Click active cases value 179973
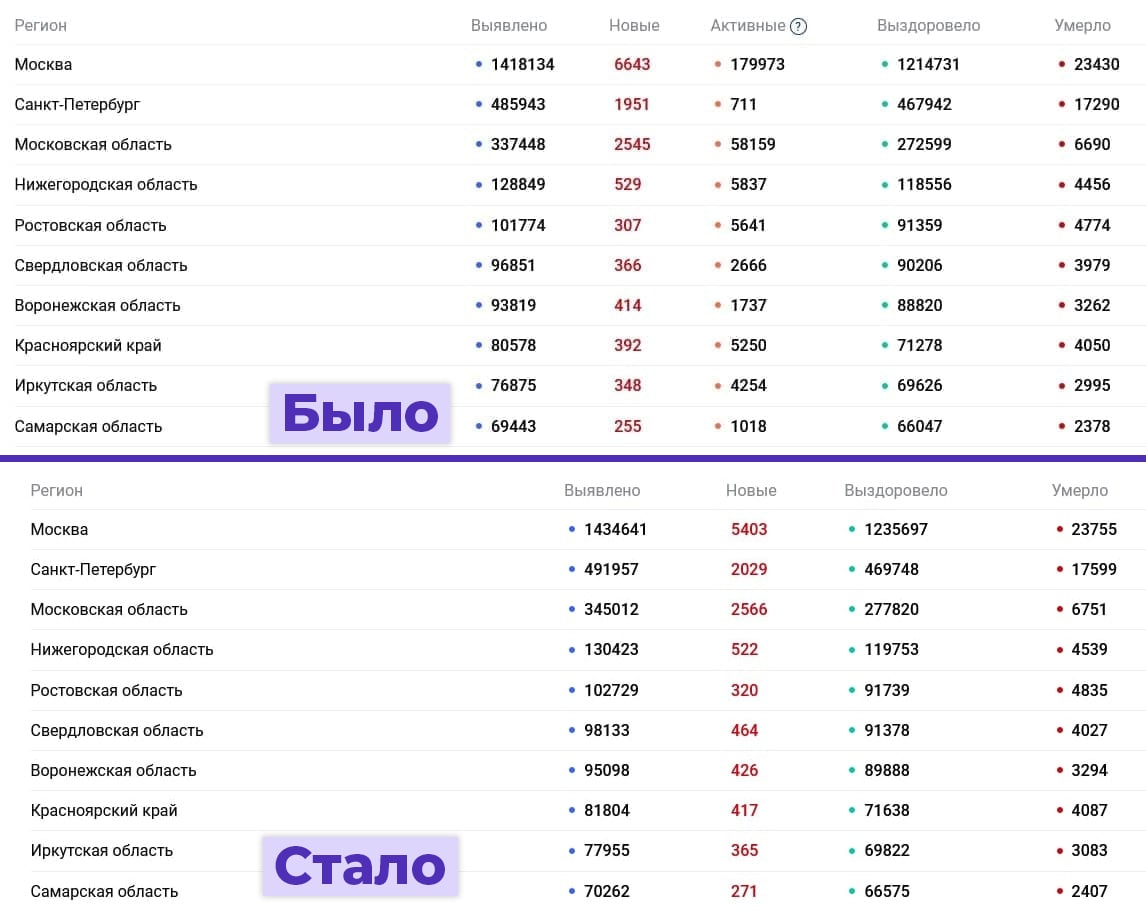This screenshot has width=1146, height=911. click(757, 64)
